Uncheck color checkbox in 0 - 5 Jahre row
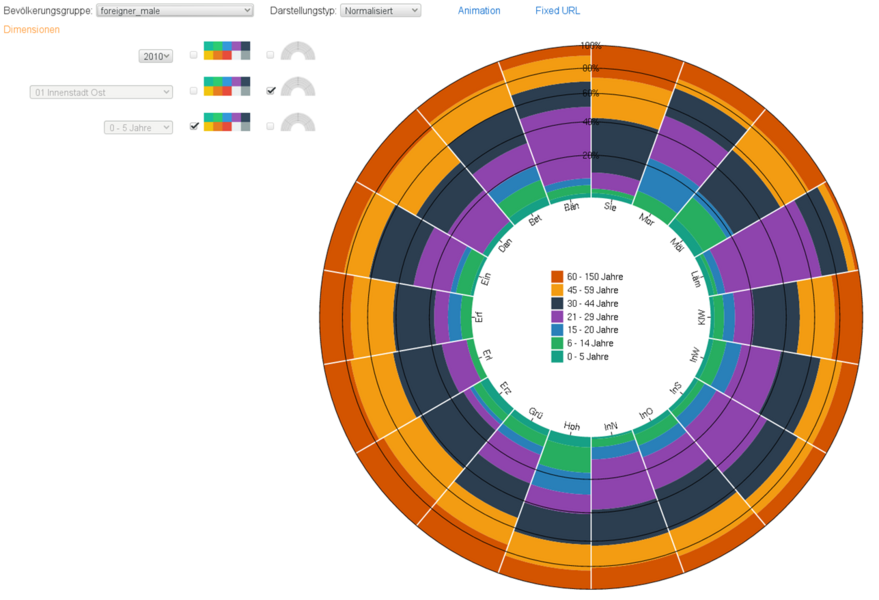879x600 pixels. pyautogui.click(x=194, y=126)
